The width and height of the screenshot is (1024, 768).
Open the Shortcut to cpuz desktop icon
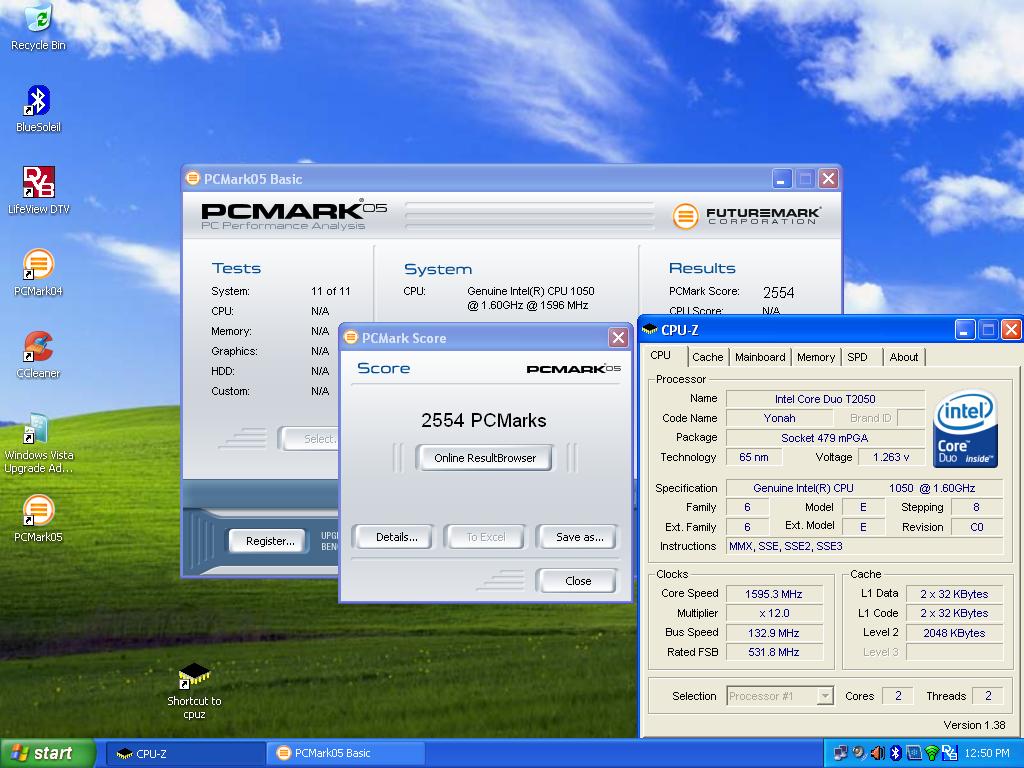194,691
